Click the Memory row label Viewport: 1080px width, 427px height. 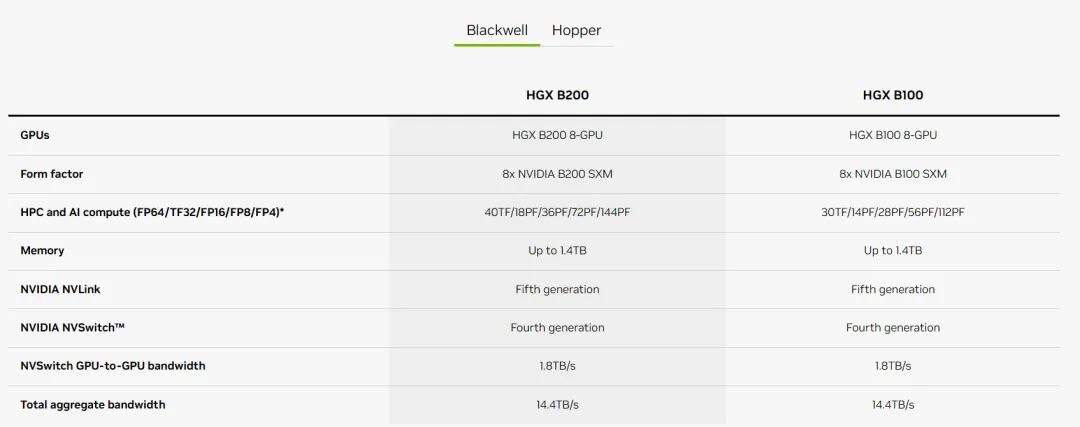click(42, 251)
